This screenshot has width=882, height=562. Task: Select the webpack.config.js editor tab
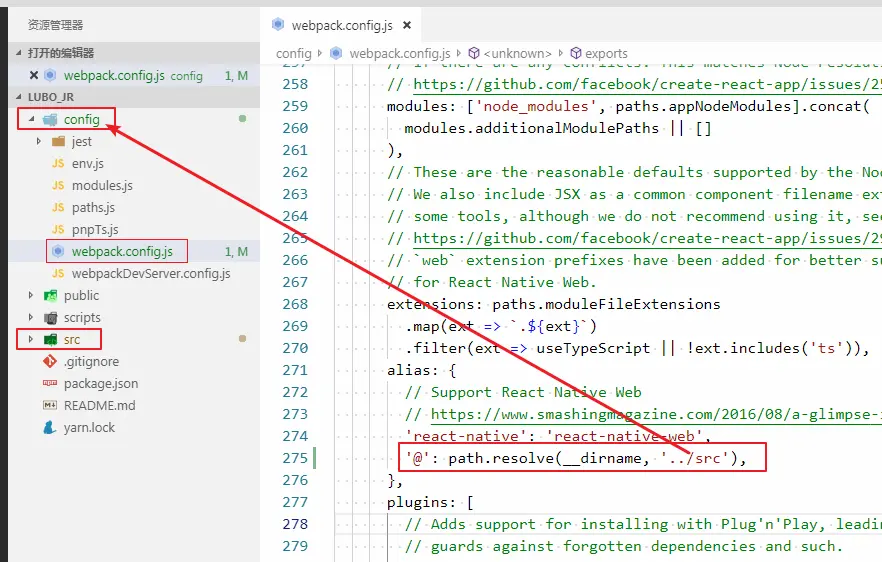[341, 25]
